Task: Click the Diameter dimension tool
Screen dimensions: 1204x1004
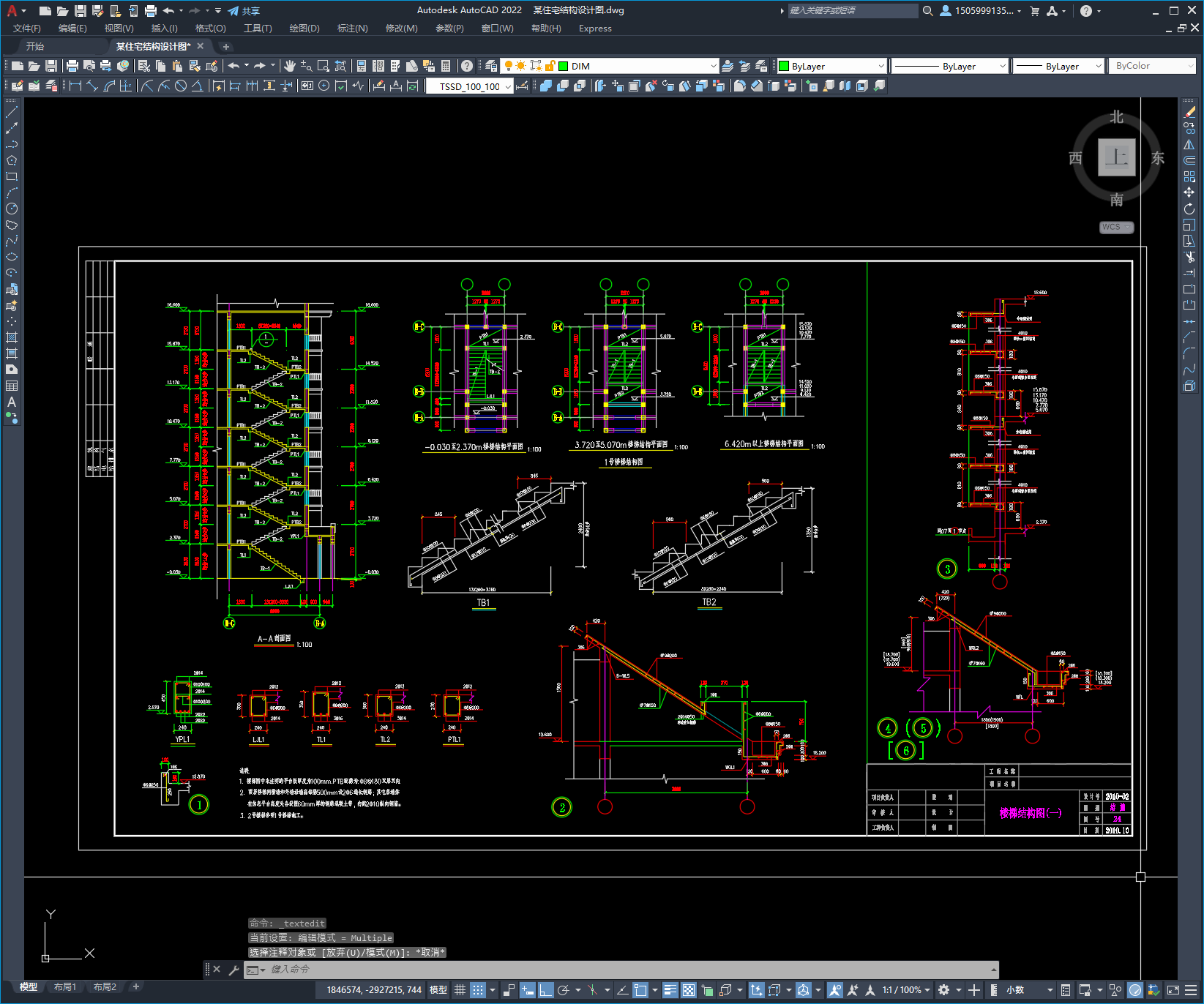Action: (181, 86)
